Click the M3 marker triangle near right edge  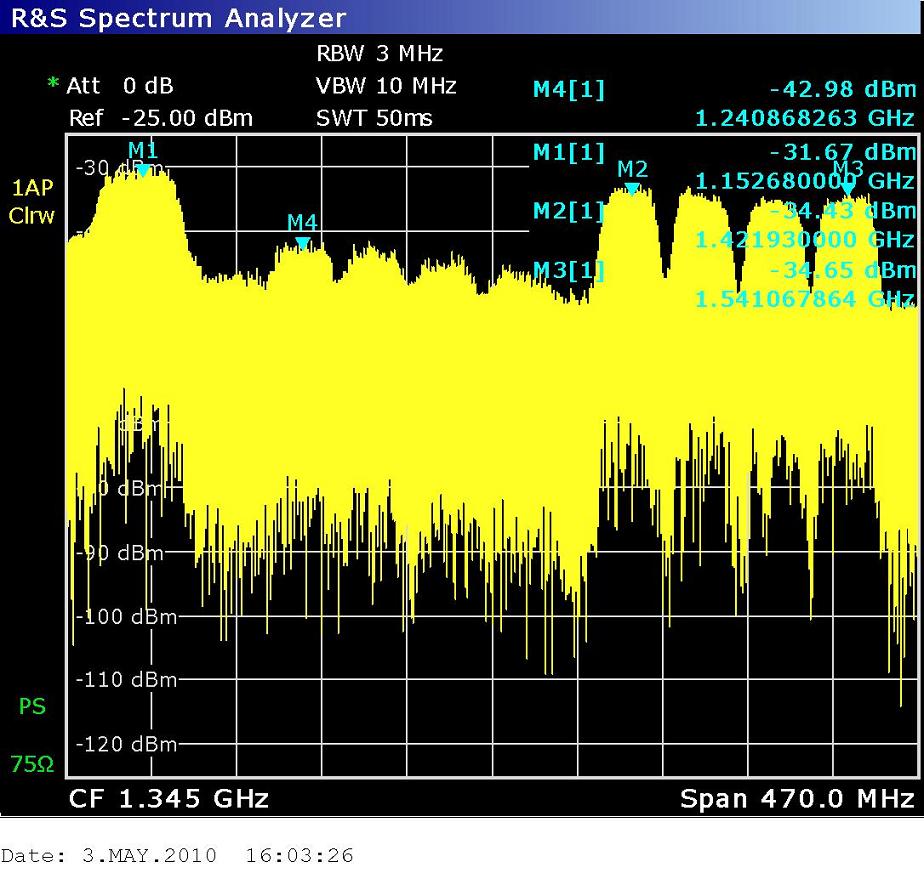(848, 188)
